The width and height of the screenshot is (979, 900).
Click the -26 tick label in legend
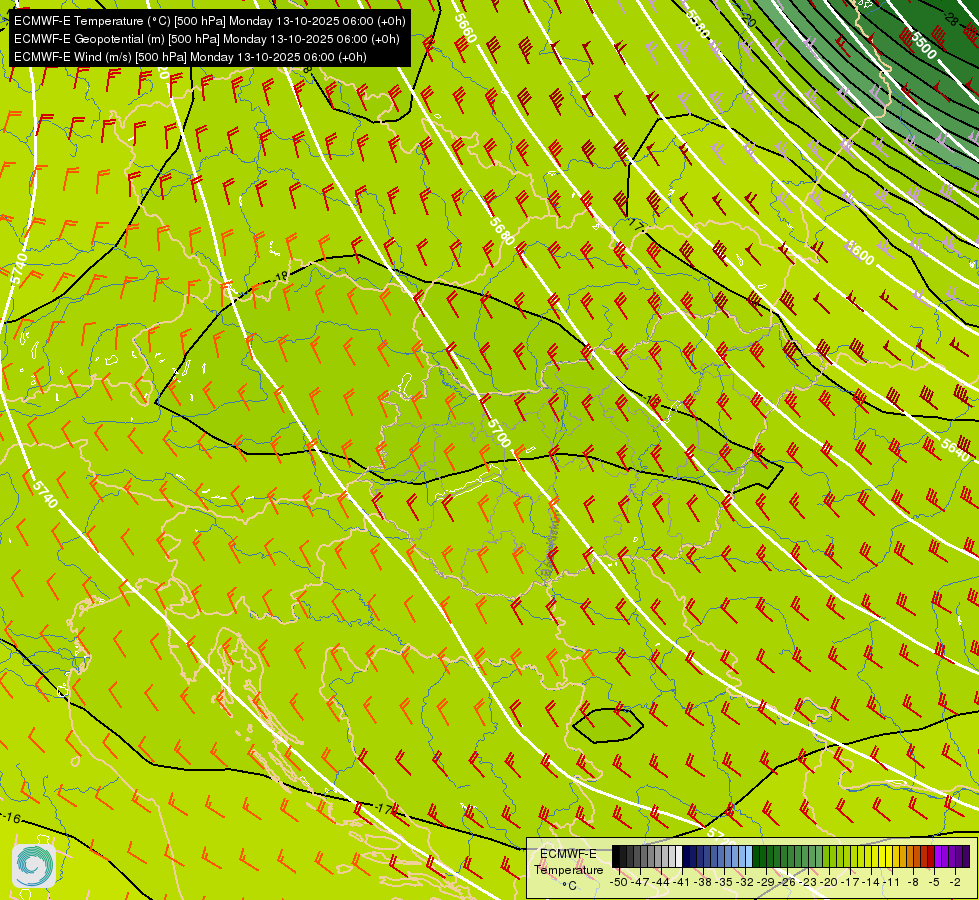coord(787,882)
